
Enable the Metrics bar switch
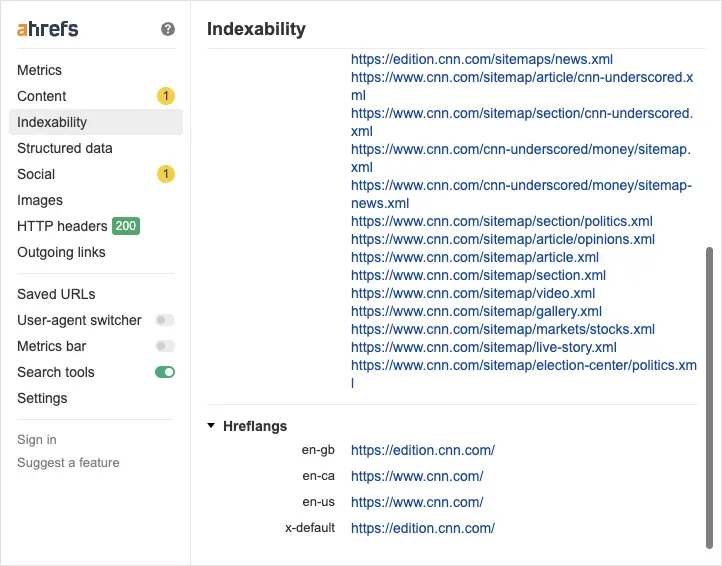click(165, 346)
